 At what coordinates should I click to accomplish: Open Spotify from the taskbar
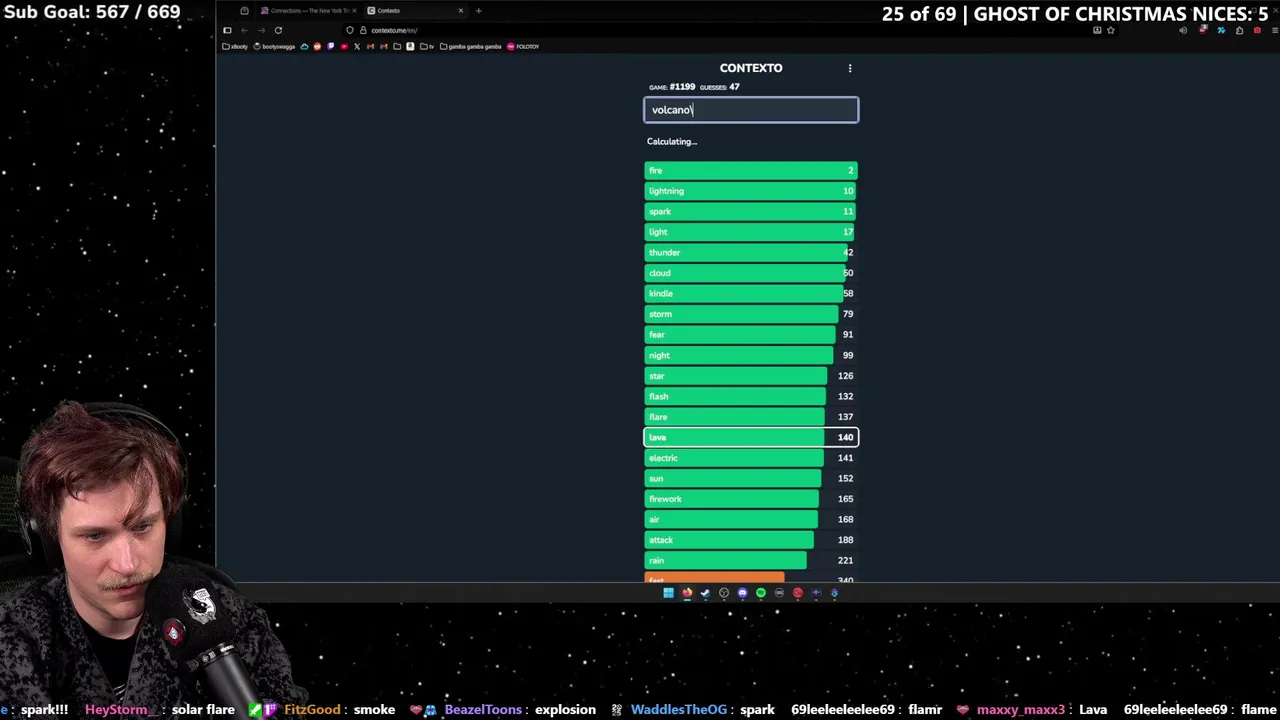pyautogui.click(x=761, y=593)
